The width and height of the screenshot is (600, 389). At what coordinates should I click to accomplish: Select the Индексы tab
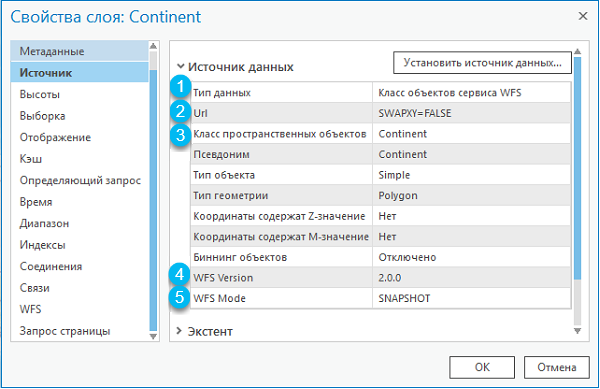tap(80, 245)
